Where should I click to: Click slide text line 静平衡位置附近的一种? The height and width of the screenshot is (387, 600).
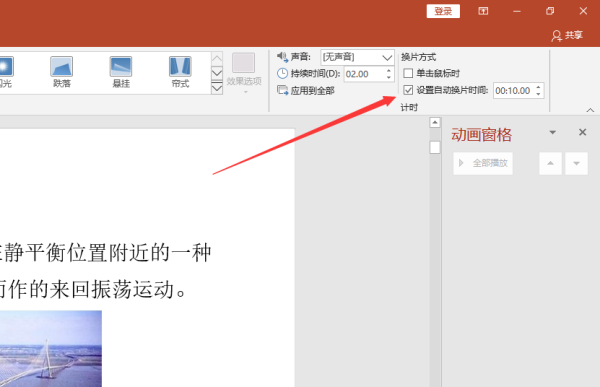[x=108, y=253]
